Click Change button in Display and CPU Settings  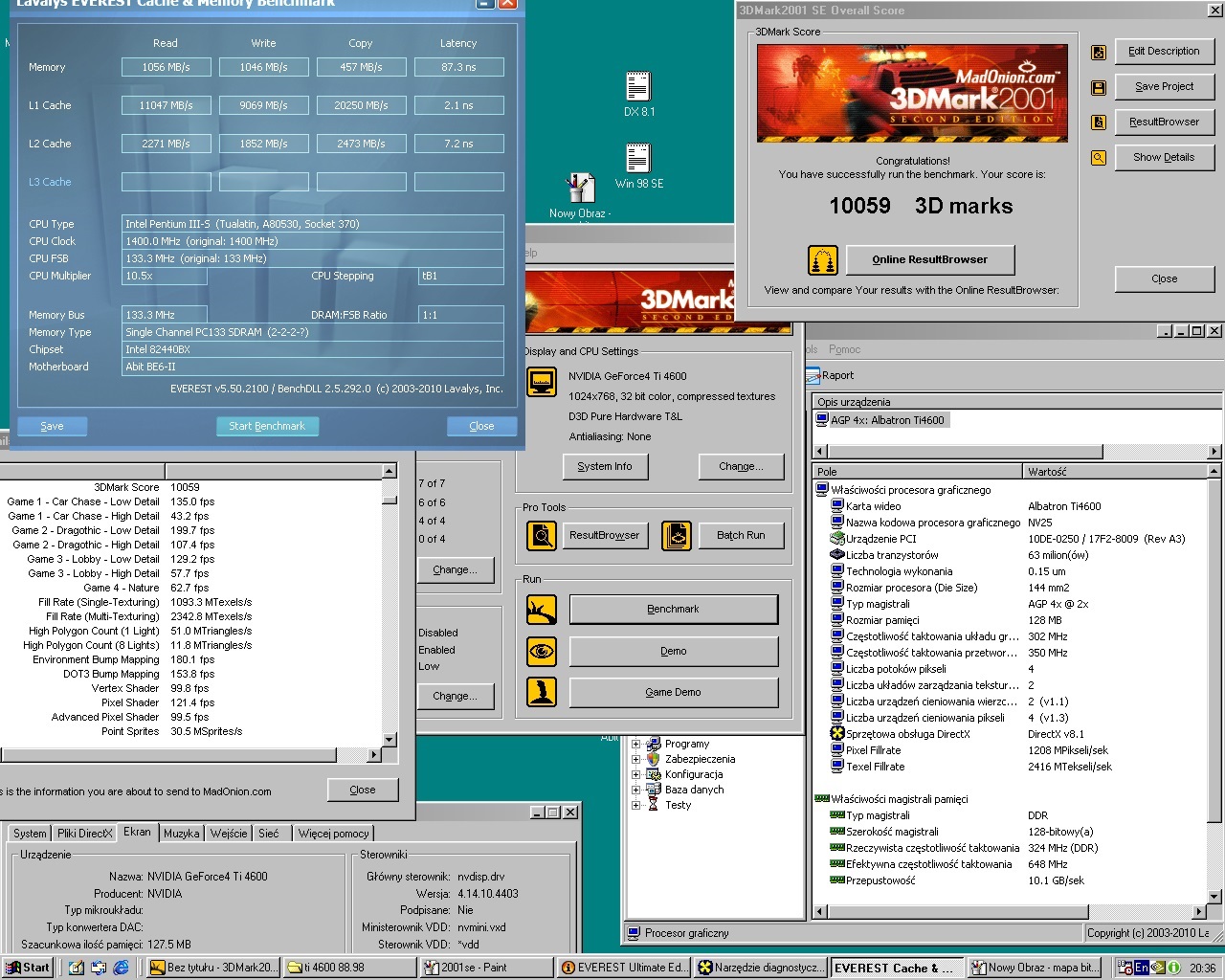pyautogui.click(x=741, y=466)
